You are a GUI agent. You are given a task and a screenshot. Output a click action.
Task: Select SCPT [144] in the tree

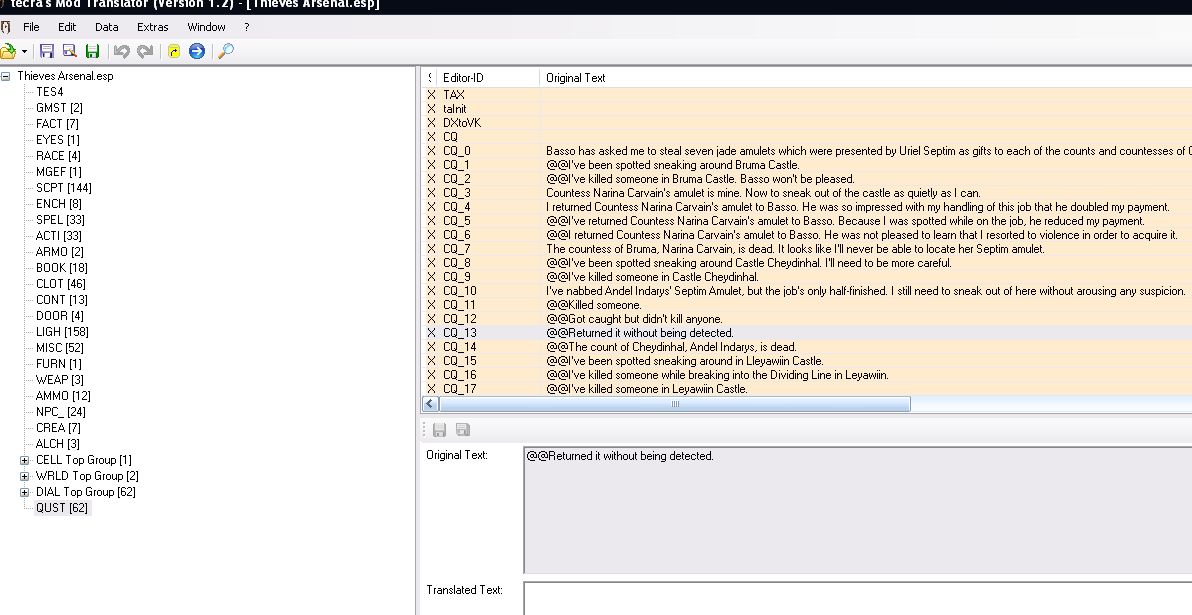pos(64,188)
